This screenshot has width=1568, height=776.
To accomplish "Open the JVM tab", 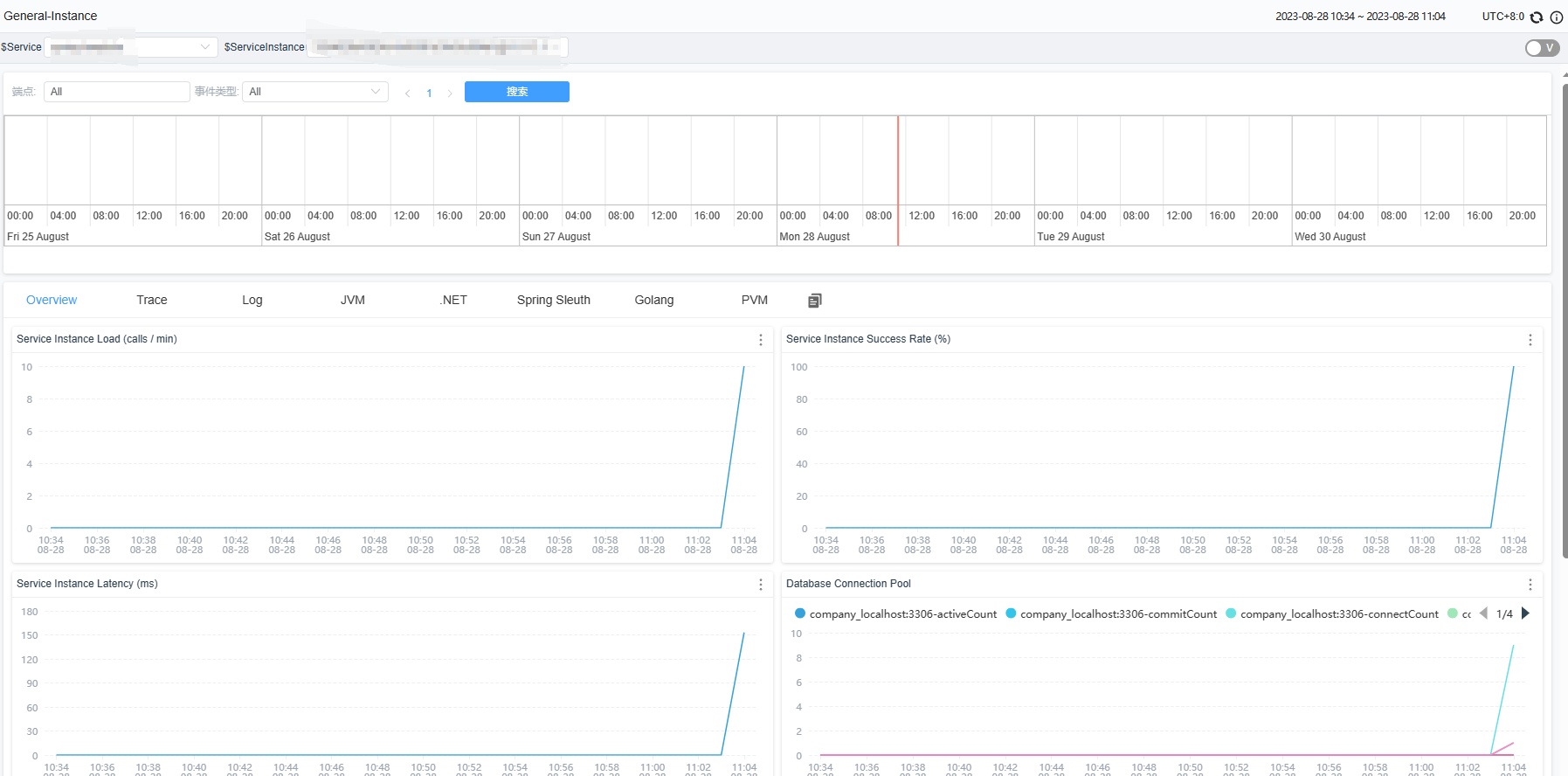I will click(353, 300).
